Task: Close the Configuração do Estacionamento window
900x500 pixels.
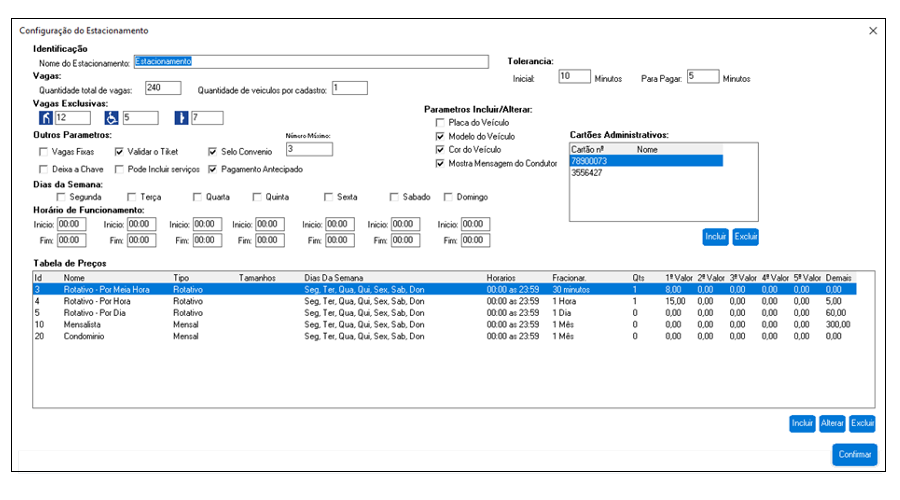Action: tap(873, 31)
